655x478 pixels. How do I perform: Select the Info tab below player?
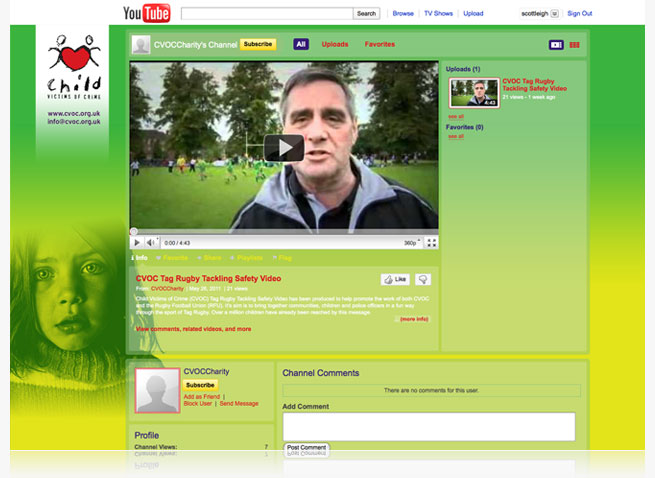(x=140, y=258)
